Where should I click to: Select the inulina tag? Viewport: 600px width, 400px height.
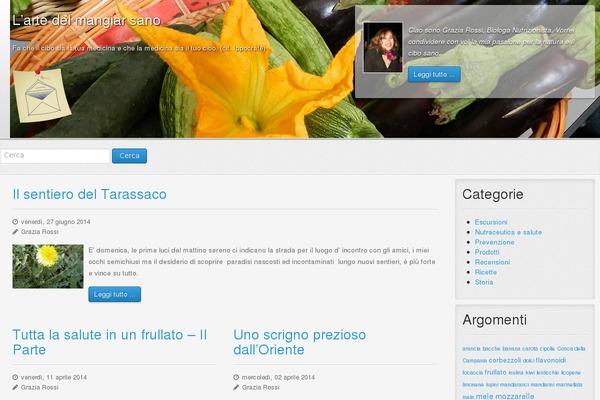point(516,372)
